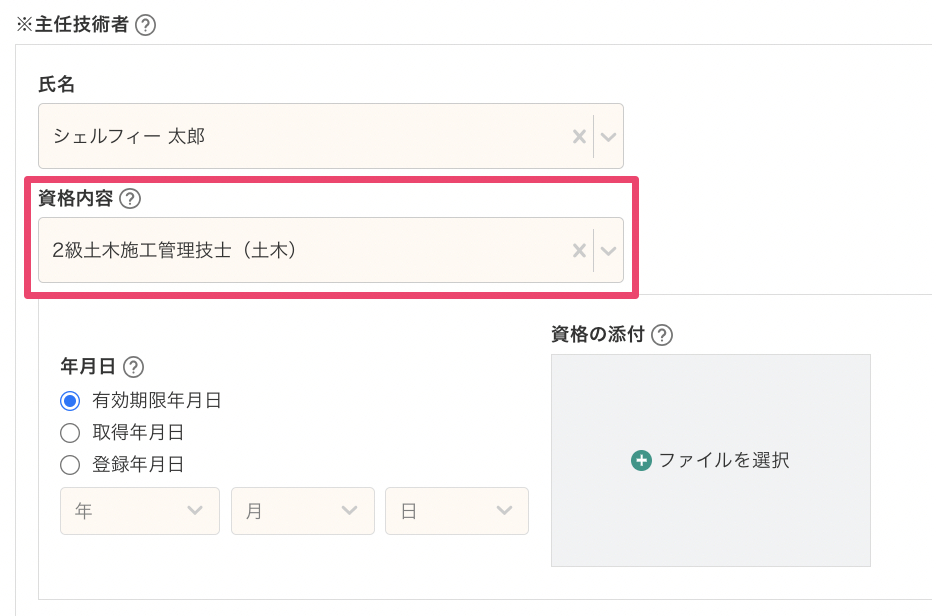Screen dimensions: 932x616
Task: Expand the 氏名 dropdown chevron
Action: (x=608, y=137)
